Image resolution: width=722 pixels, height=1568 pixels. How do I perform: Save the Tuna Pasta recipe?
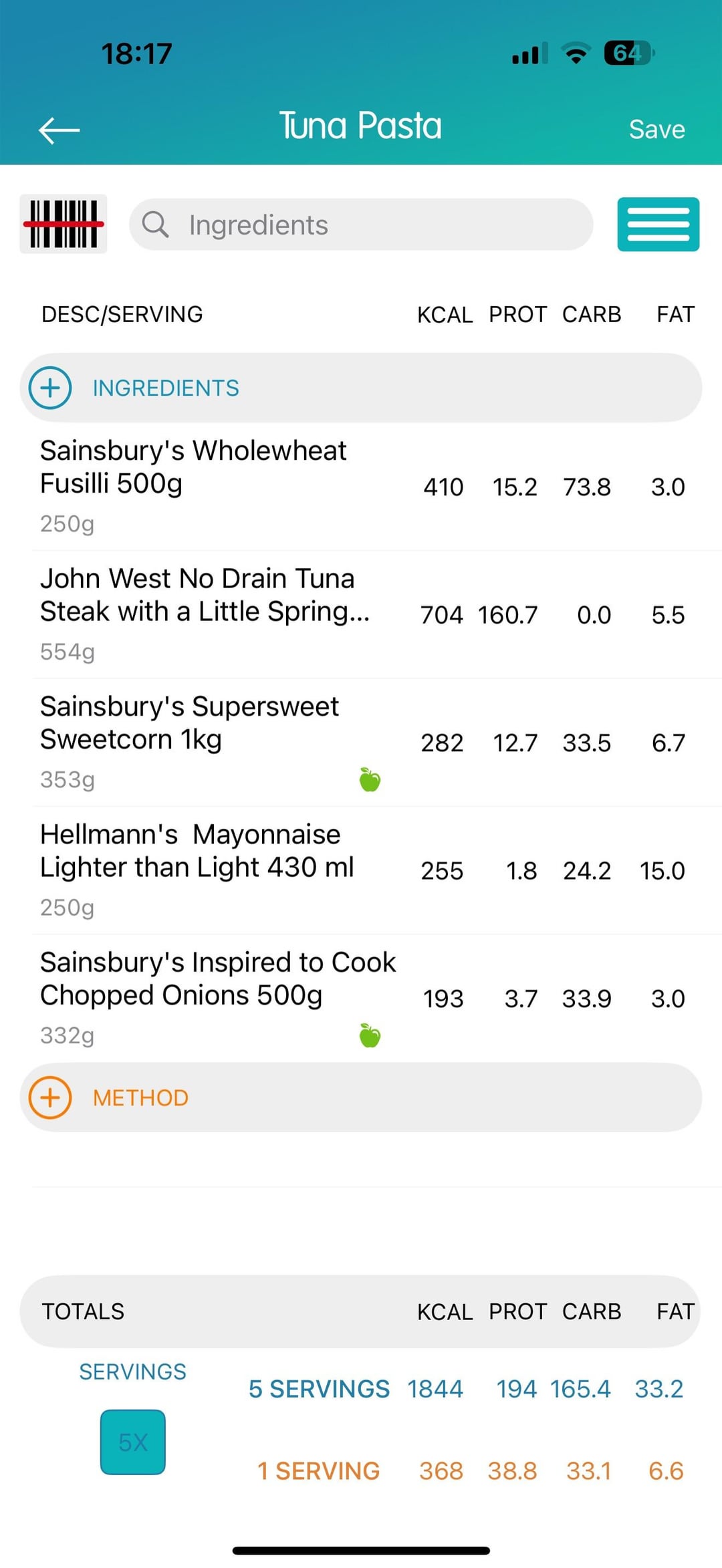pyautogui.click(x=656, y=130)
